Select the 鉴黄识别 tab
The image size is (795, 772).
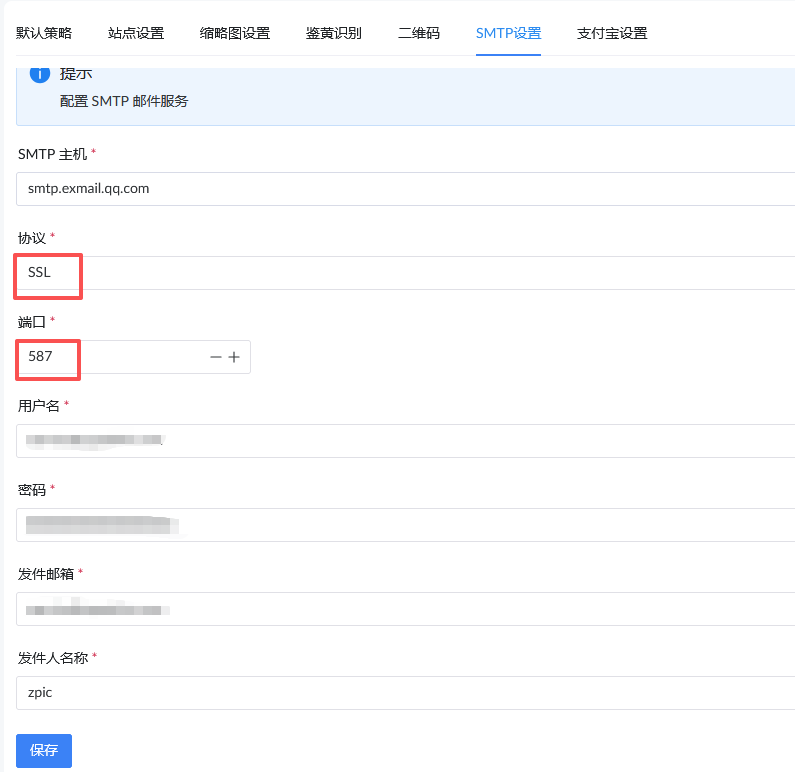point(334,33)
